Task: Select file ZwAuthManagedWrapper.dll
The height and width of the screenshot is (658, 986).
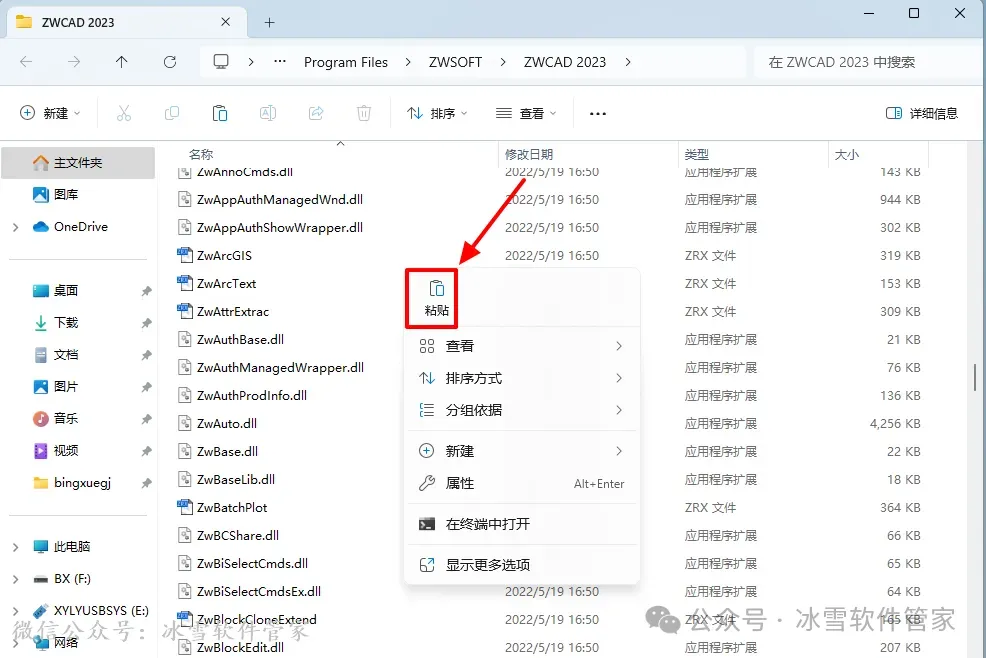Action: pos(280,368)
